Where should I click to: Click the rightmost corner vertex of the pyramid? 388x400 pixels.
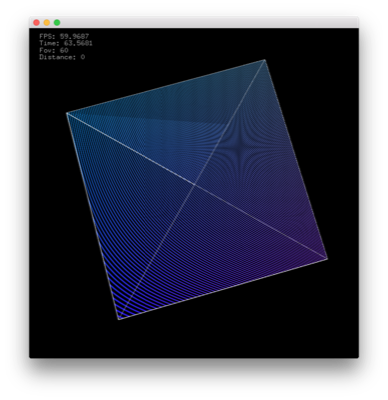tap(327, 258)
